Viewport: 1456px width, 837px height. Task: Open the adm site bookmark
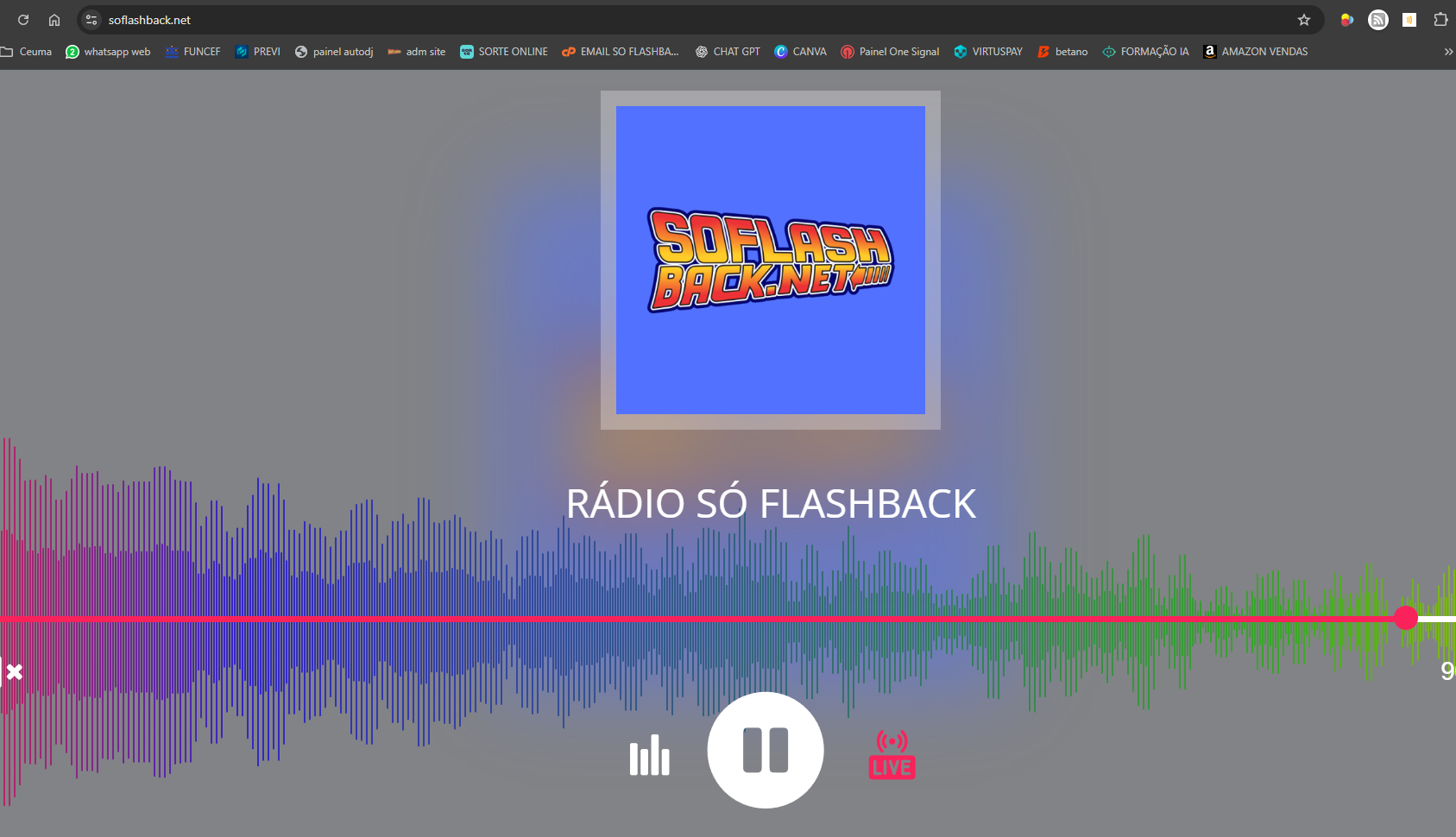coord(416,52)
